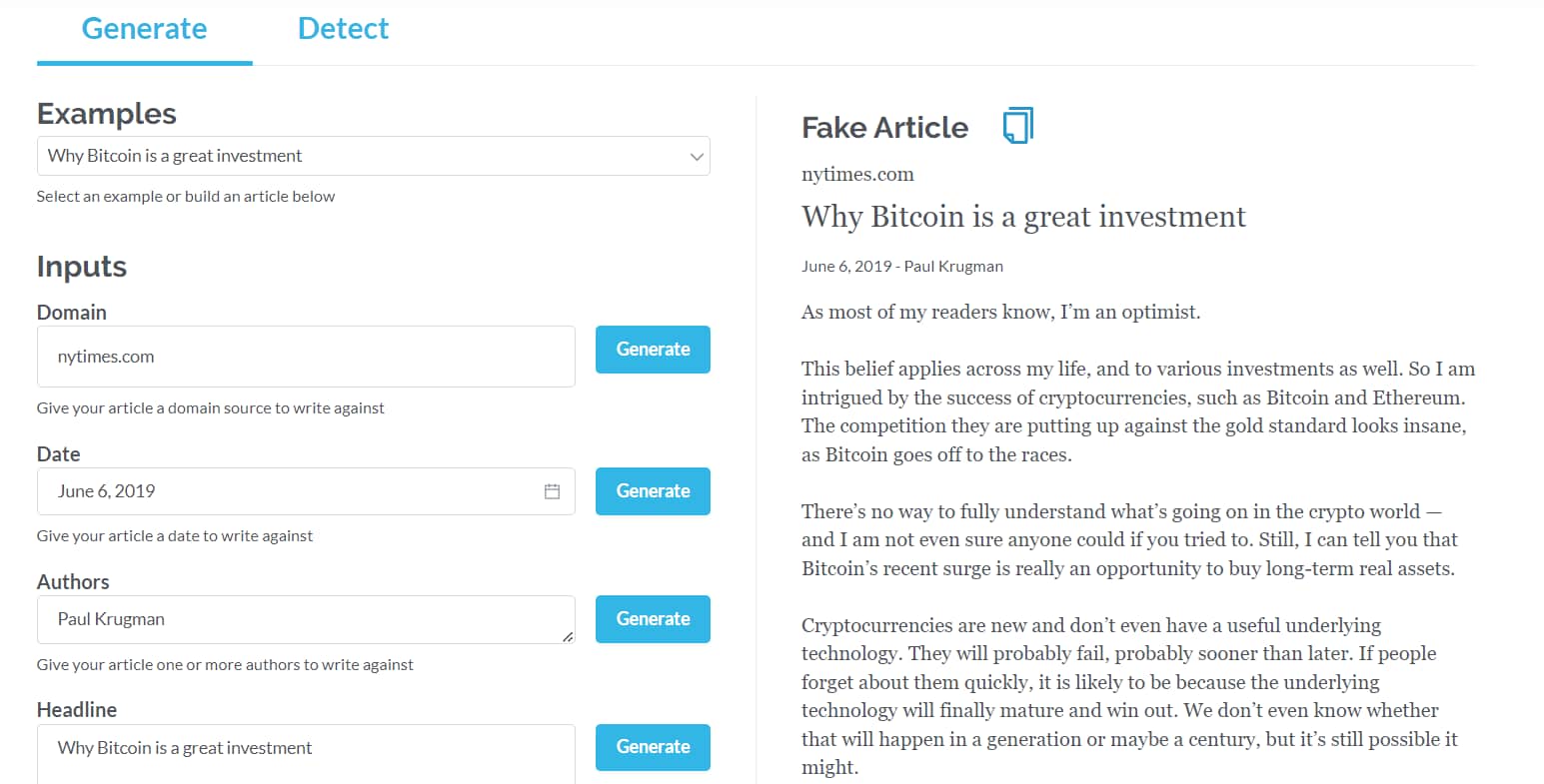The width and height of the screenshot is (1544, 784).
Task: Click the "Fake Article" heading
Action: (x=884, y=128)
